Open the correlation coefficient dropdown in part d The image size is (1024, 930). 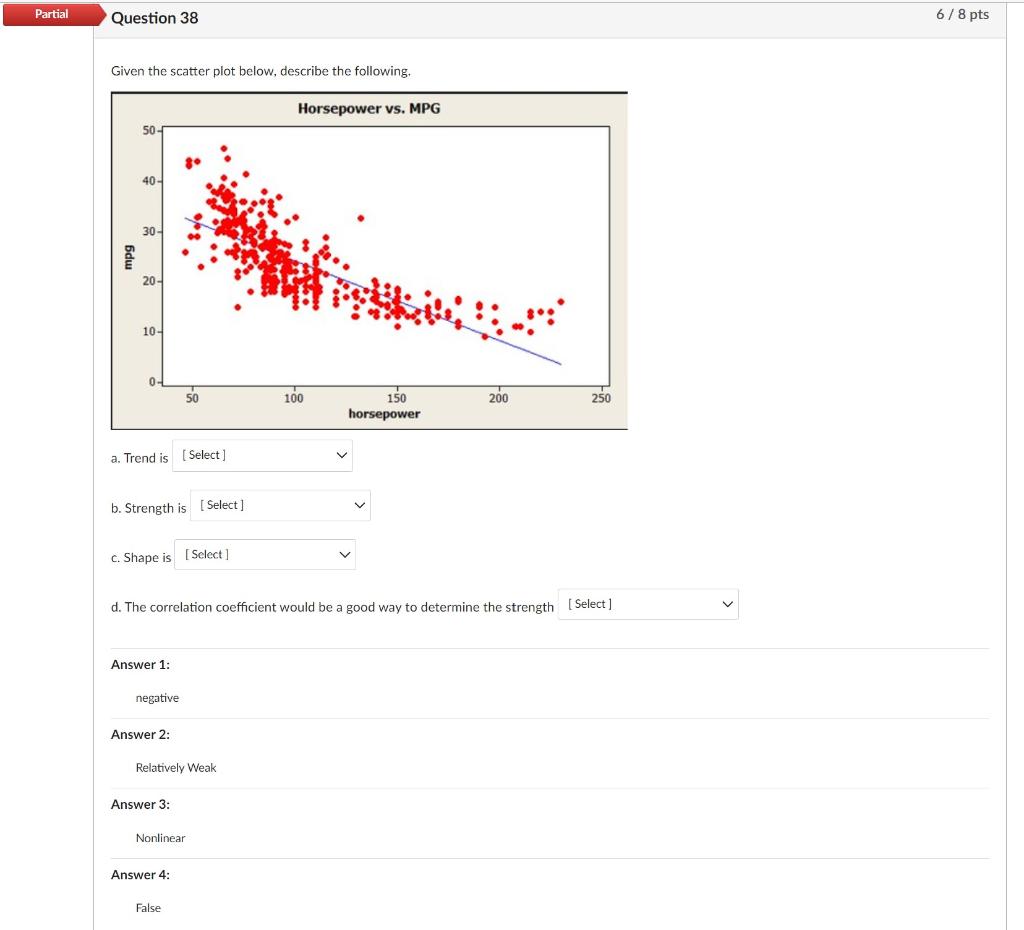click(648, 603)
